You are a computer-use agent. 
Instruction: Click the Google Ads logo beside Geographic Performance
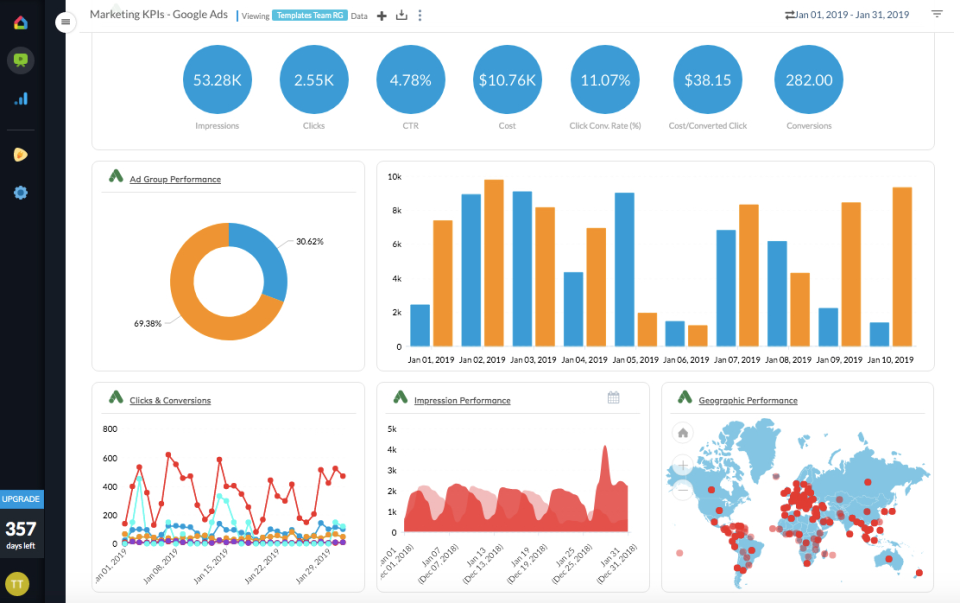pos(684,397)
